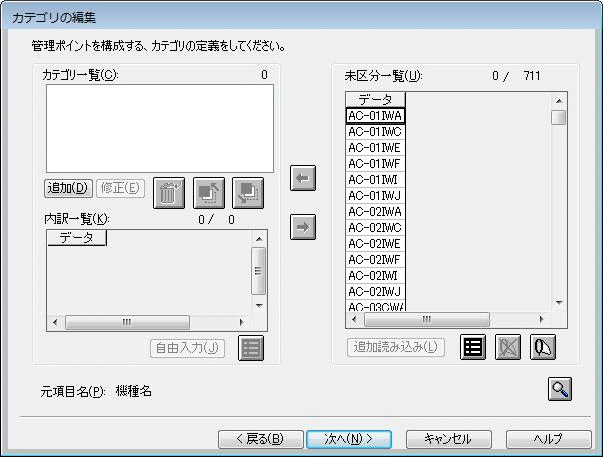Click the left arrow assign button
603x457 pixels.
tap(303, 178)
